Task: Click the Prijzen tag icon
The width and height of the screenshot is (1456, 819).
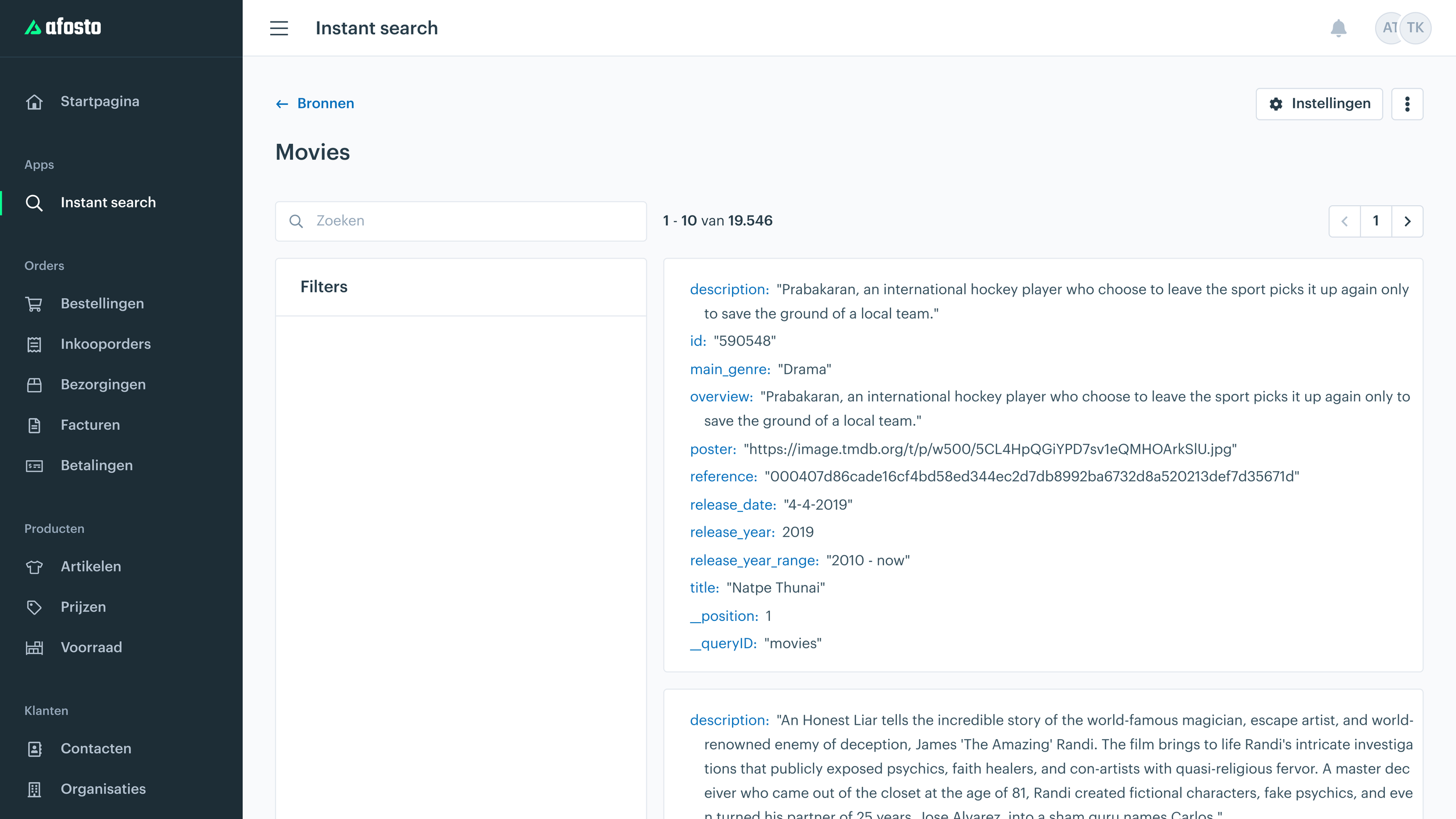Action: [34, 608]
